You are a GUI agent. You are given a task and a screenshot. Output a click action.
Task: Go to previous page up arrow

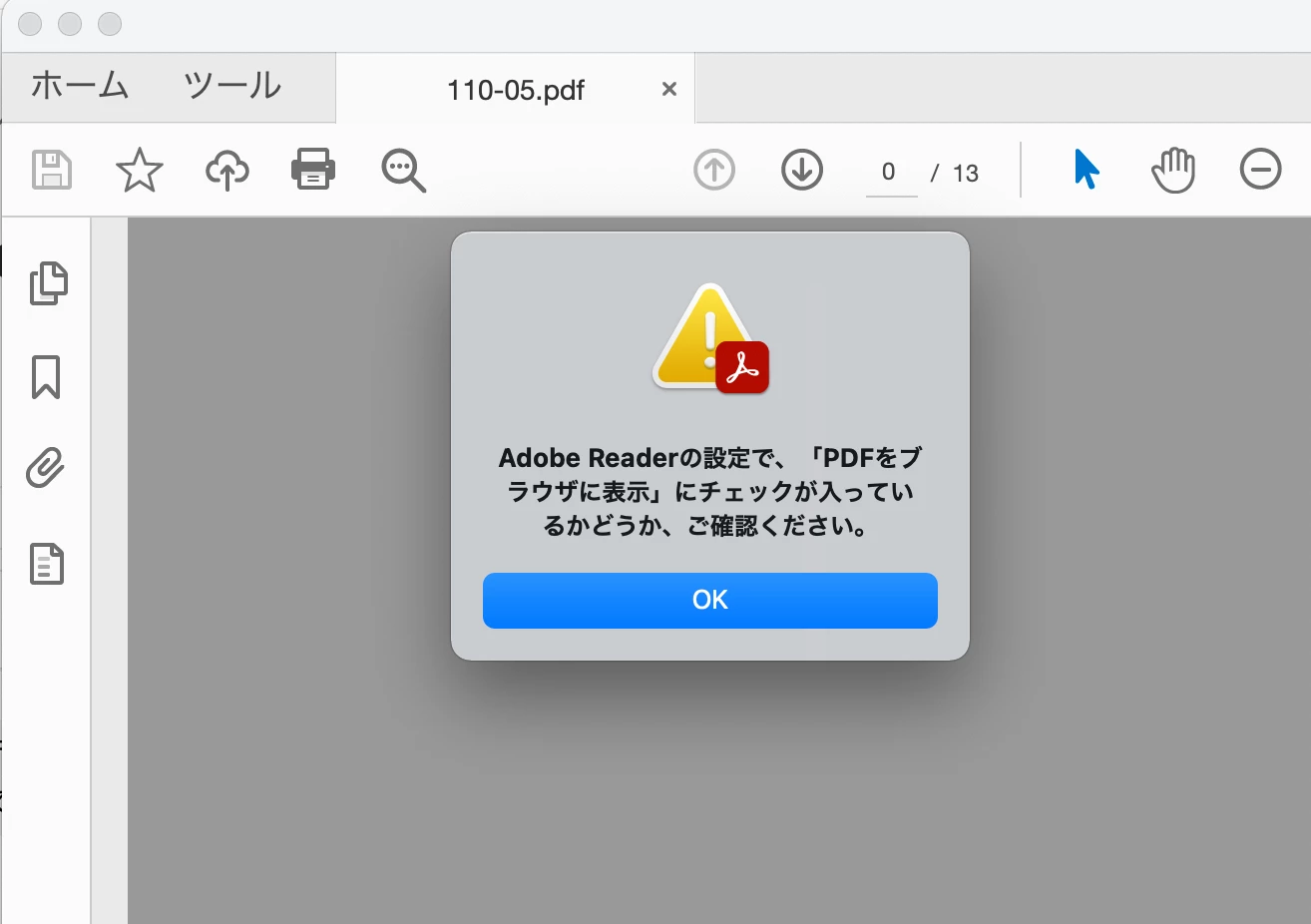pos(714,171)
